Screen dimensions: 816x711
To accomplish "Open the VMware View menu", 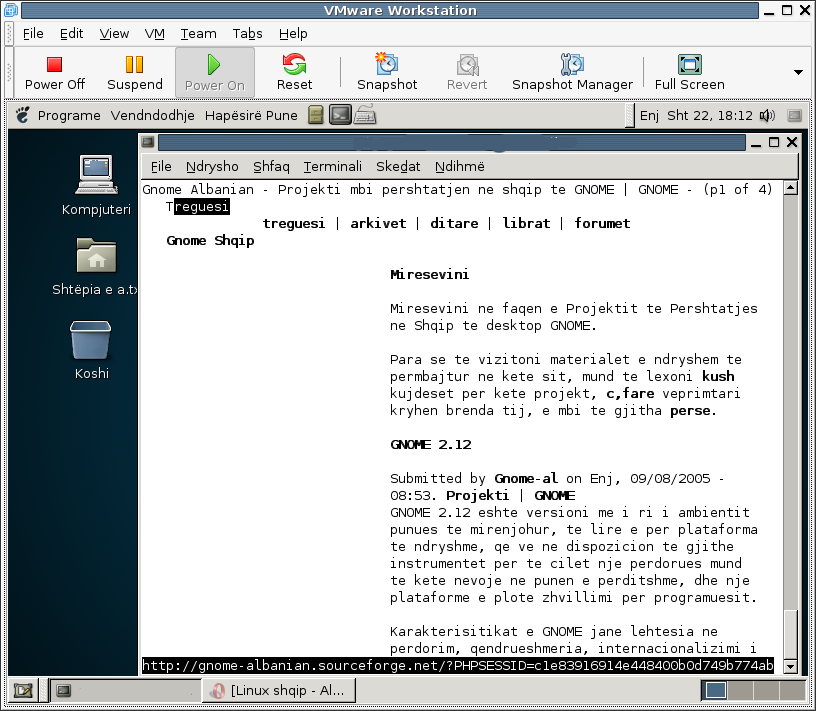I will 114,34.
